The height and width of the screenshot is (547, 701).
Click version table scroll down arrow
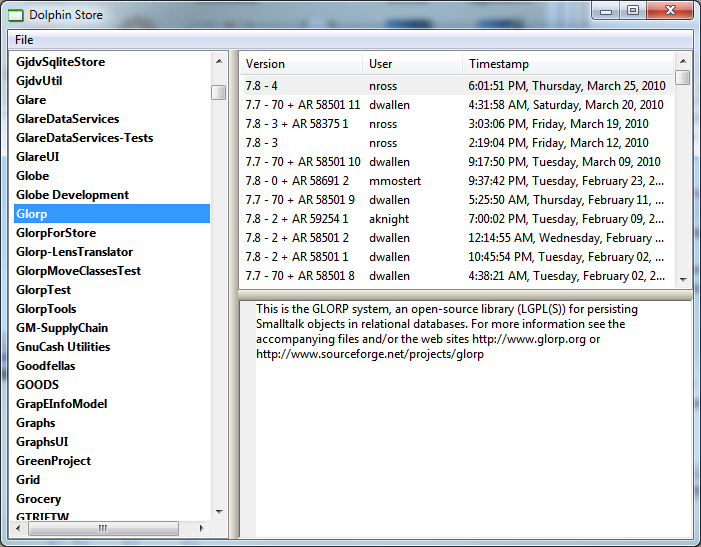pyautogui.click(x=683, y=279)
